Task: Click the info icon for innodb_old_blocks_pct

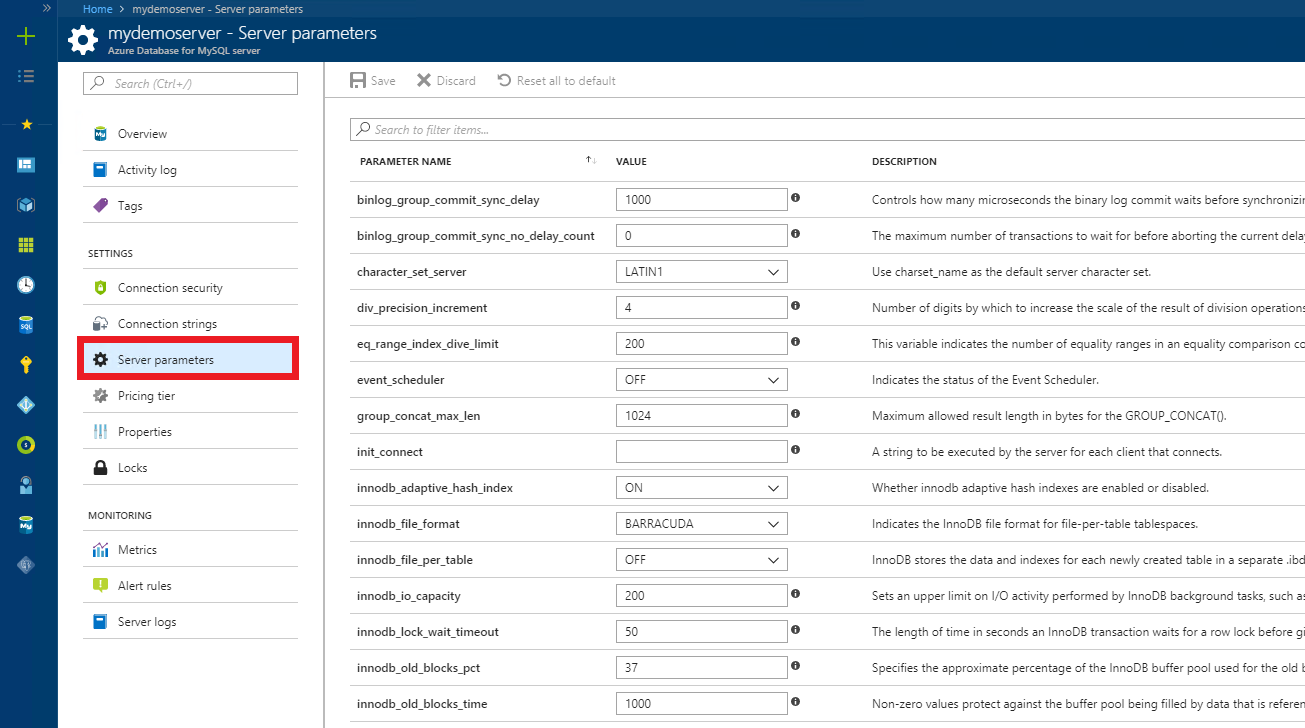Action: click(x=795, y=666)
